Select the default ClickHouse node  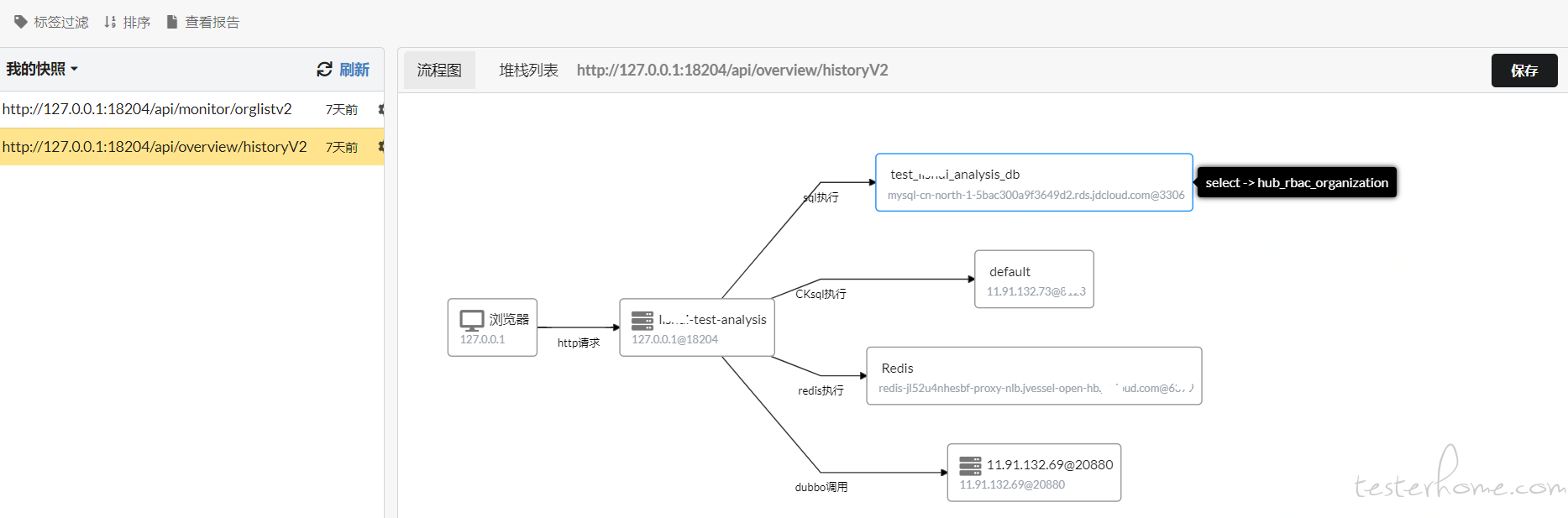(x=1034, y=280)
